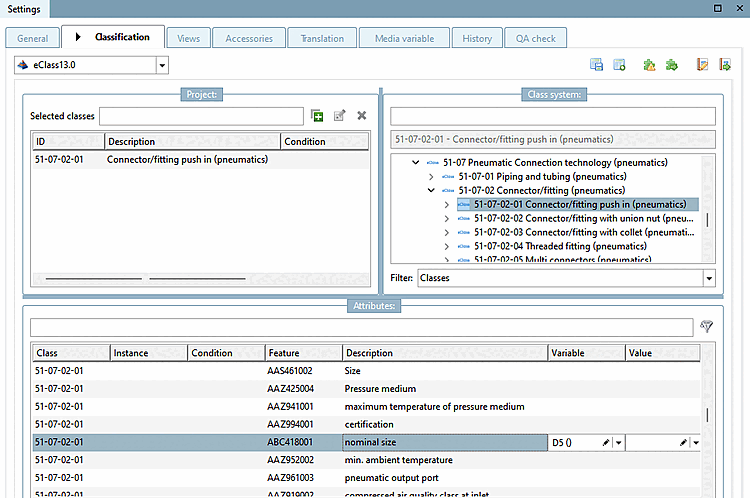Click the pencil icon in the Variable cell
750x498 pixels.
click(x=606, y=442)
